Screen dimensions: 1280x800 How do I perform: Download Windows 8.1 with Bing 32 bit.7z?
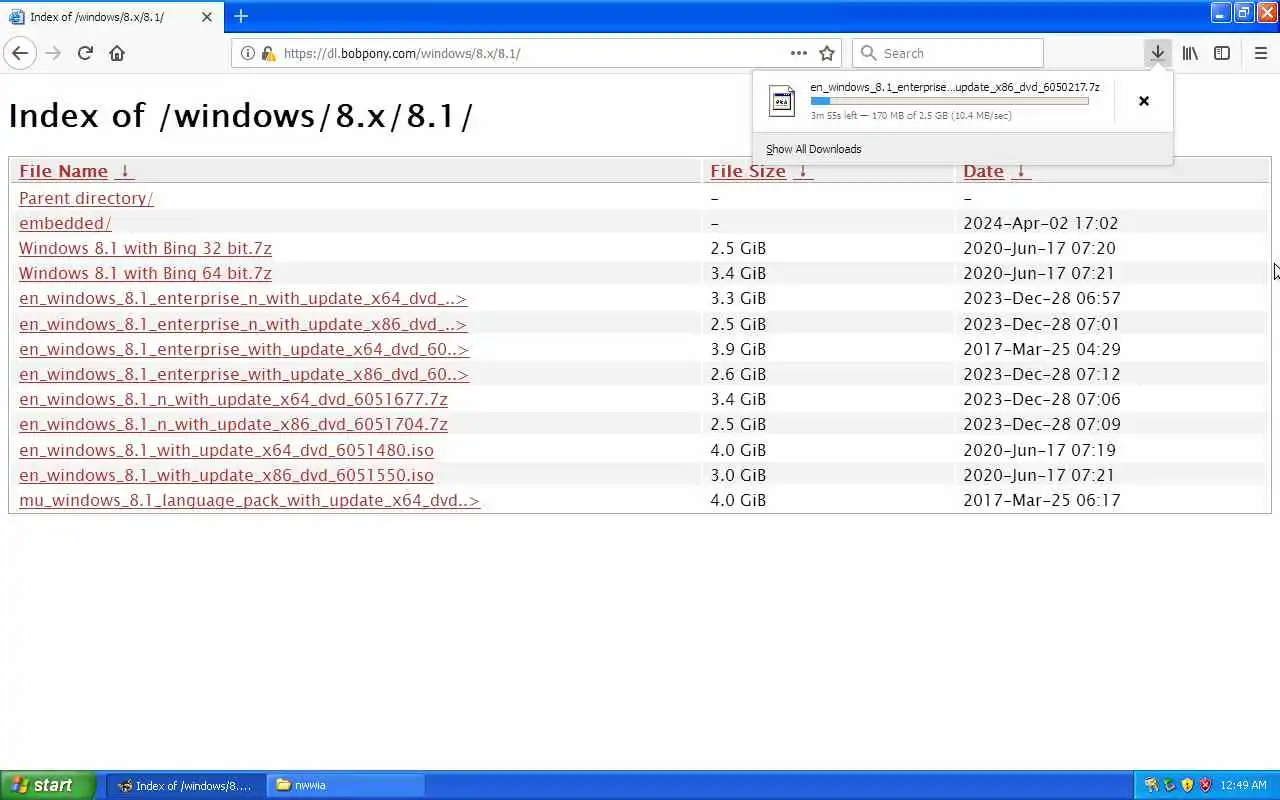[145, 248]
